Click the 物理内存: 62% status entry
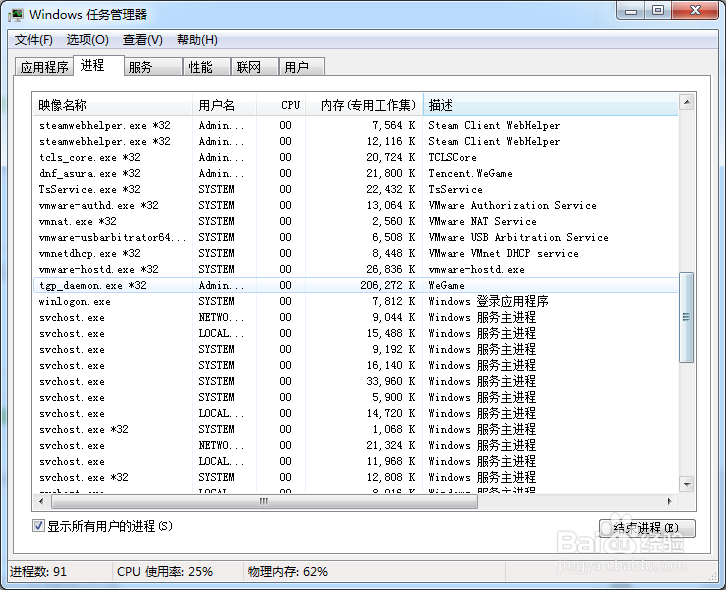The width and height of the screenshot is (726, 590). pyautogui.click(x=288, y=571)
